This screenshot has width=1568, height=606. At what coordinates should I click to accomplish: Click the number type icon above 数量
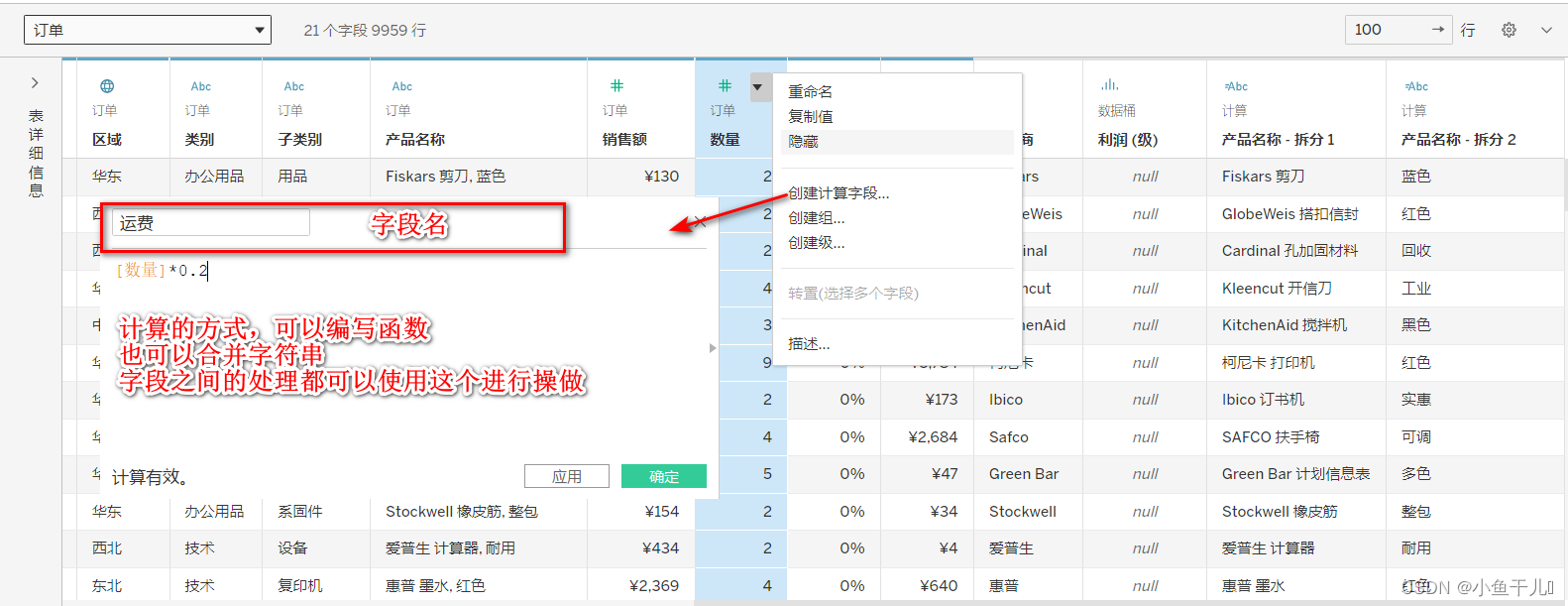point(725,86)
